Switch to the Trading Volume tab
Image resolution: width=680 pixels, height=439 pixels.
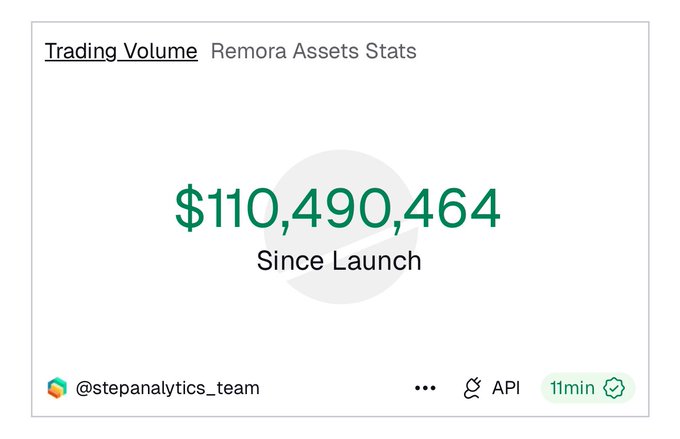tap(121, 51)
